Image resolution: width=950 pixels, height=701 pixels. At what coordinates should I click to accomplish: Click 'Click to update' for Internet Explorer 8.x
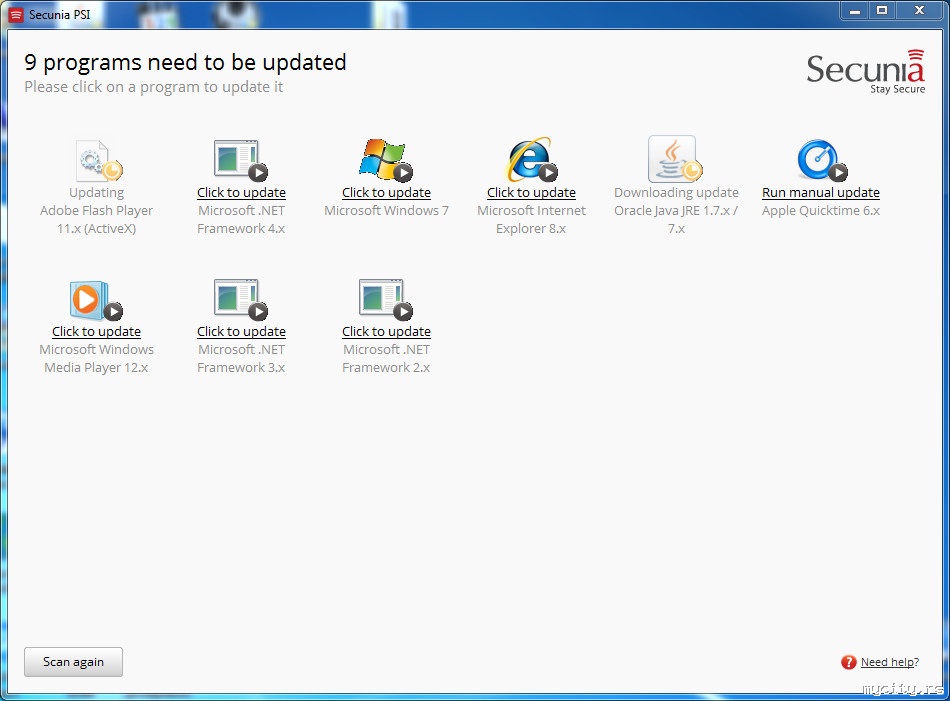click(x=531, y=193)
